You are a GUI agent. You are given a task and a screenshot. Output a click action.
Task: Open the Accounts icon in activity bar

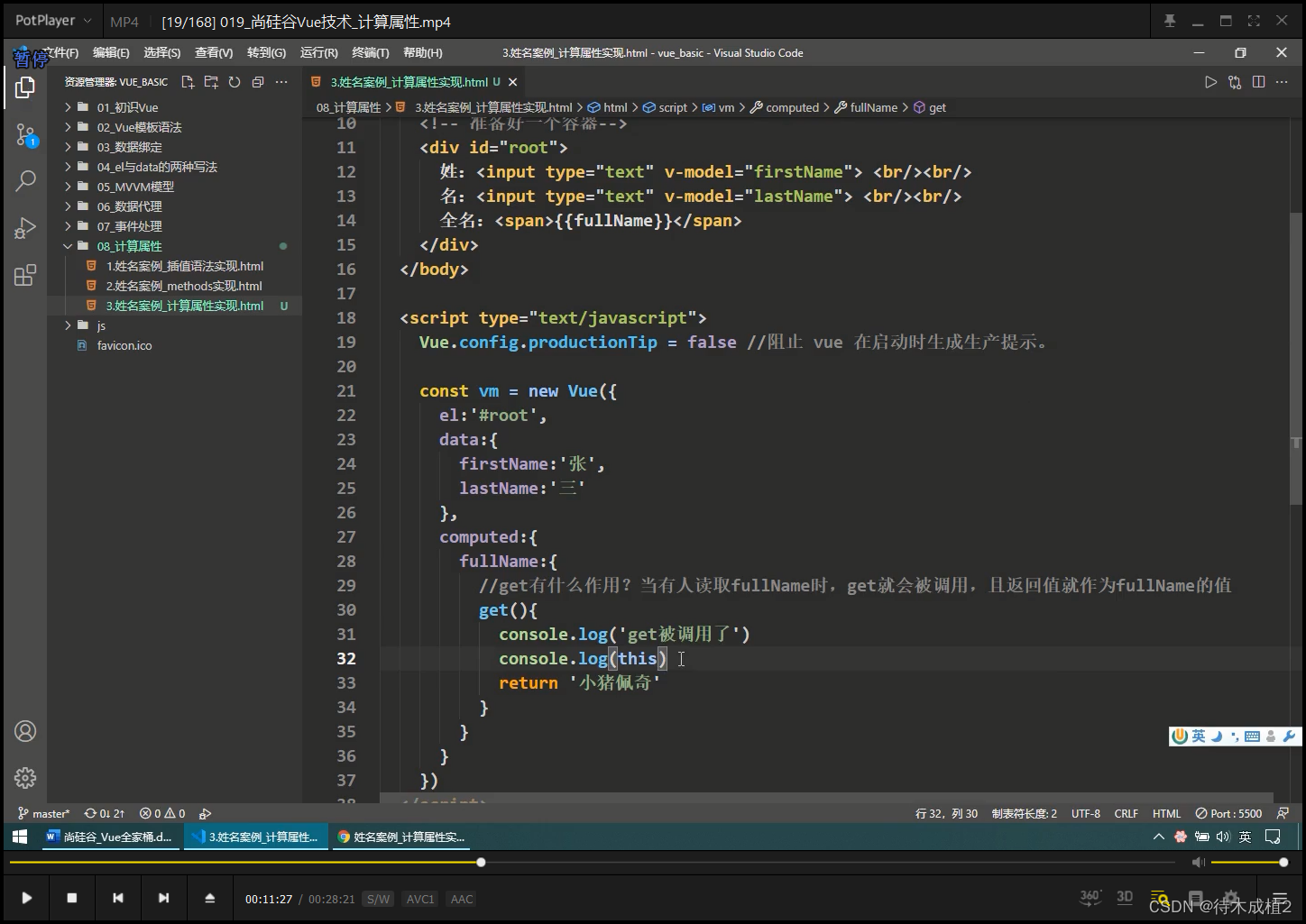click(25, 731)
